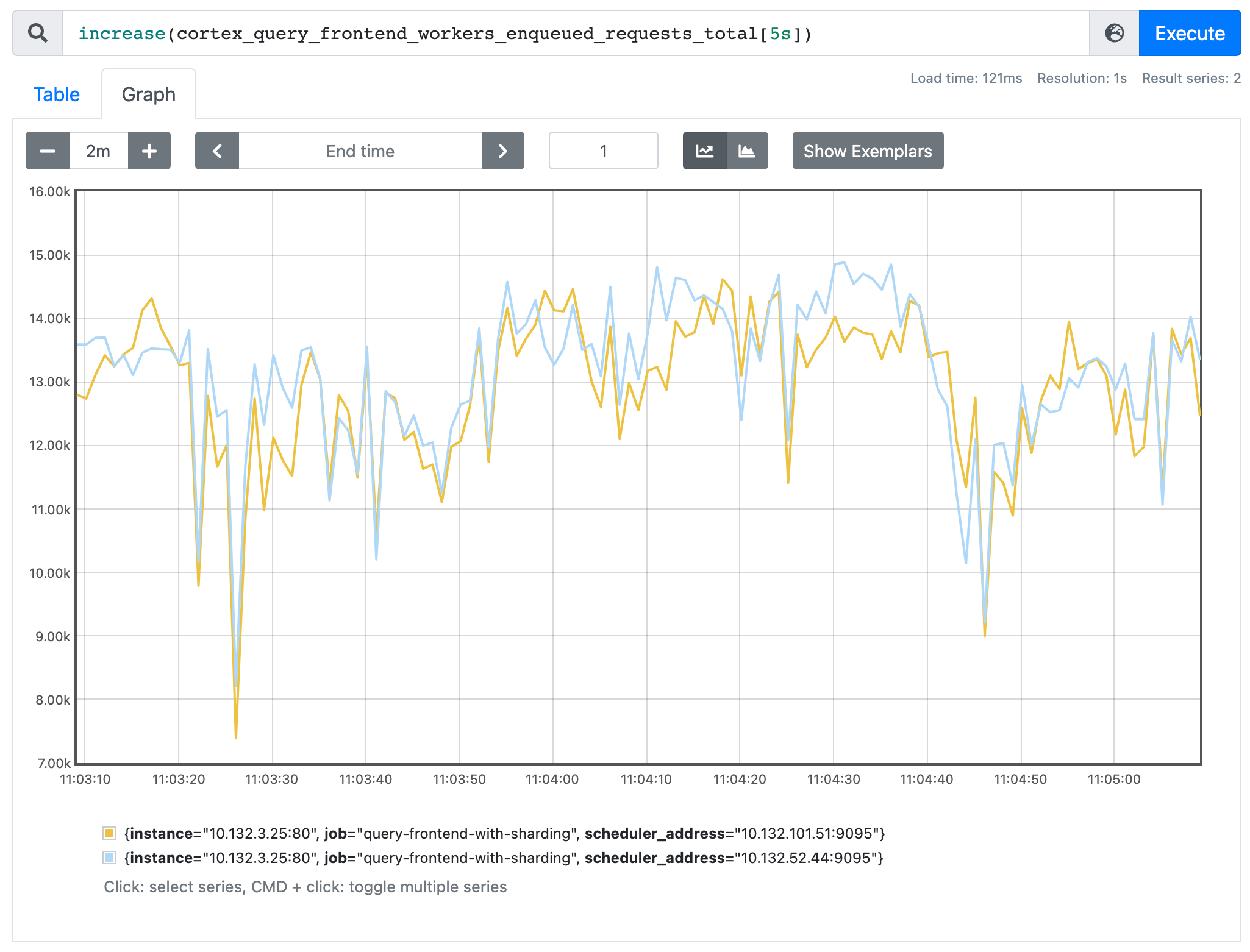Step back in time with left chevron
The image size is (1250, 952).
216,151
